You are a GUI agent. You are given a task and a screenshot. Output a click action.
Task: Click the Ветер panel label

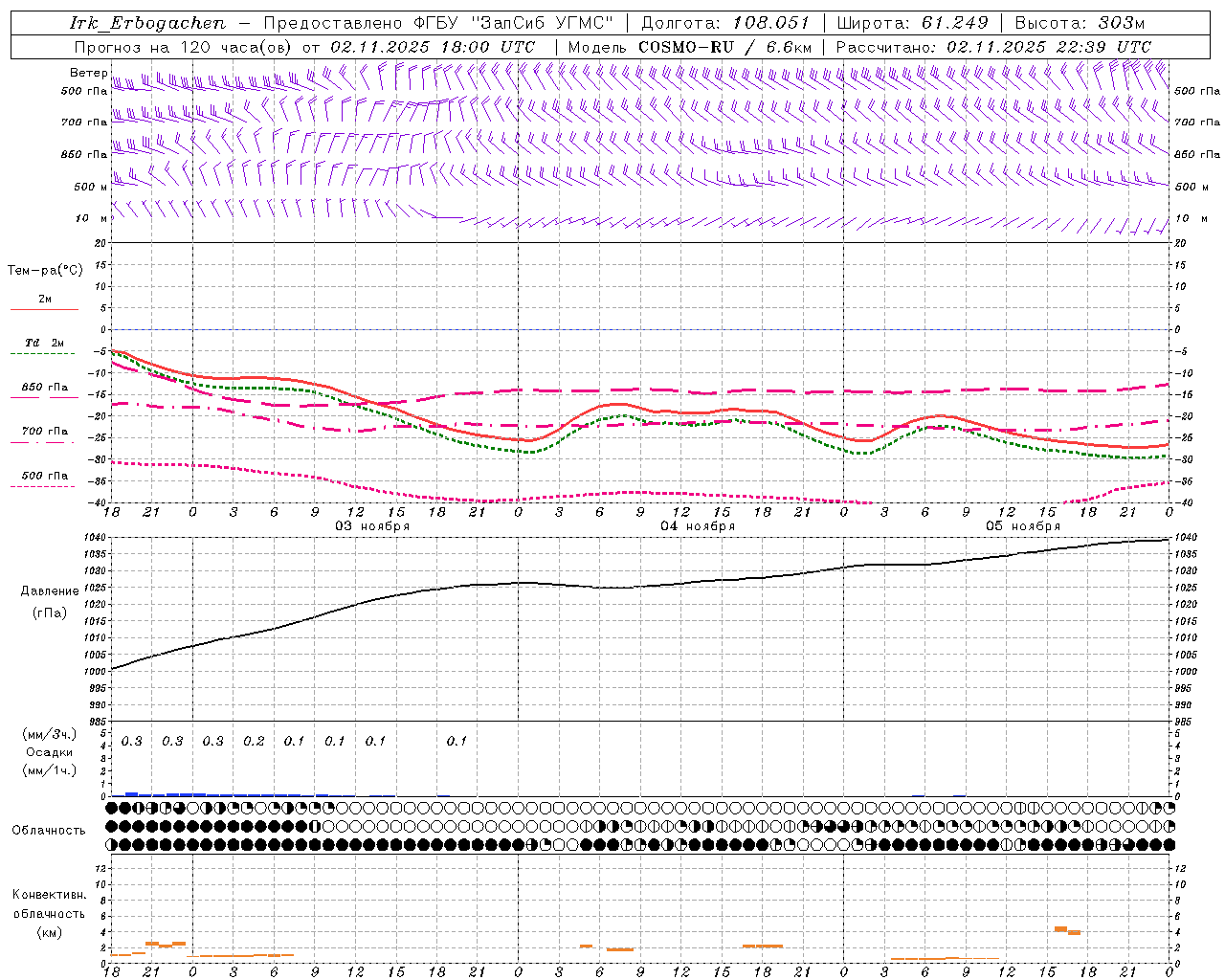(x=88, y=73)
